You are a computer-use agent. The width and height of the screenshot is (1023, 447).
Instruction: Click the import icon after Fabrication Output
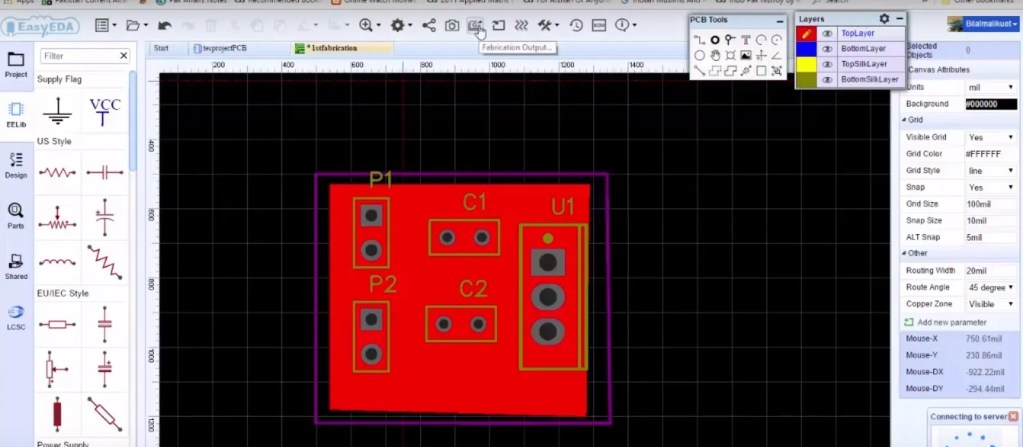point(498,25)
